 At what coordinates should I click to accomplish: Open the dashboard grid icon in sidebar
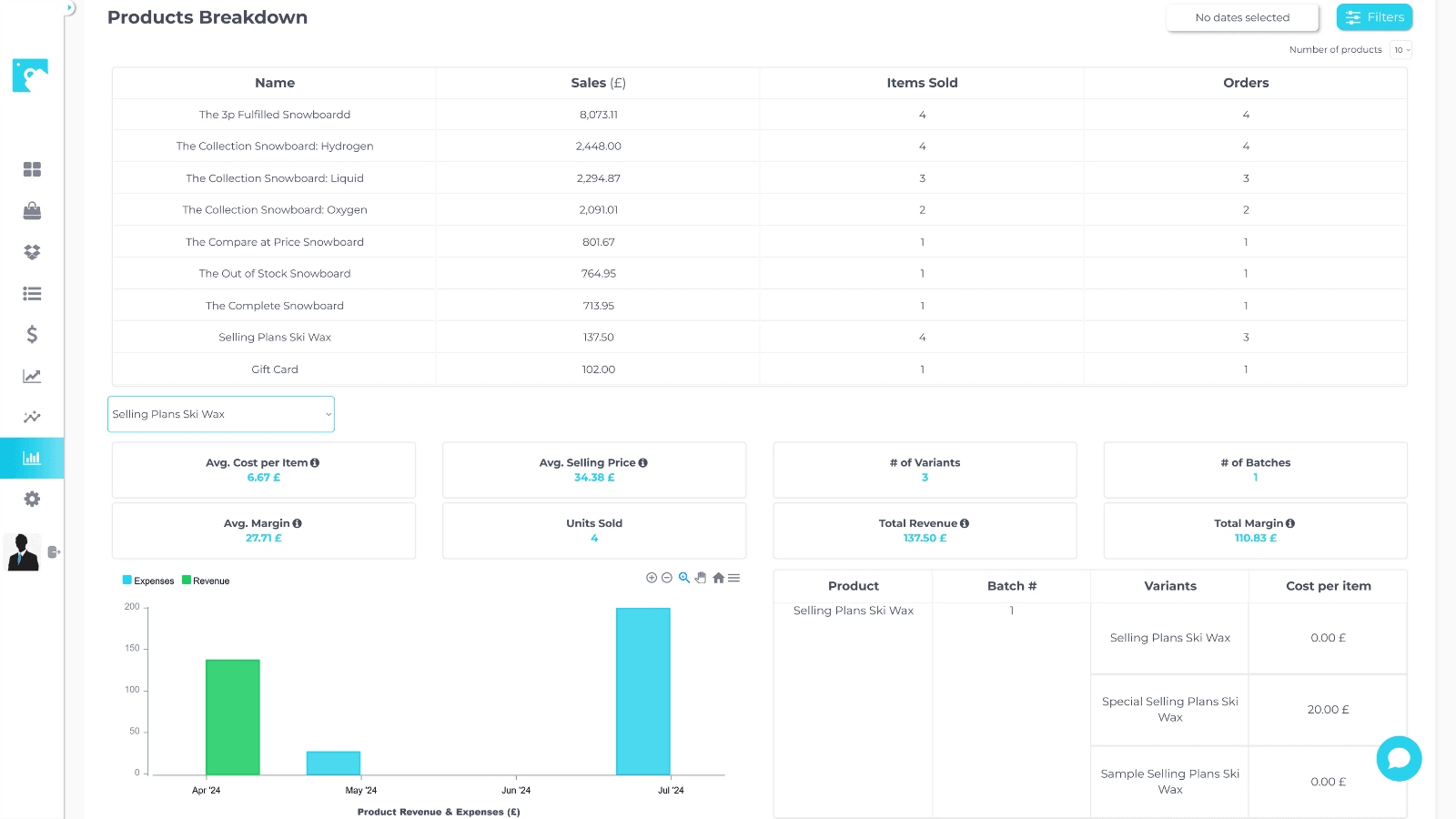point(32,169)
